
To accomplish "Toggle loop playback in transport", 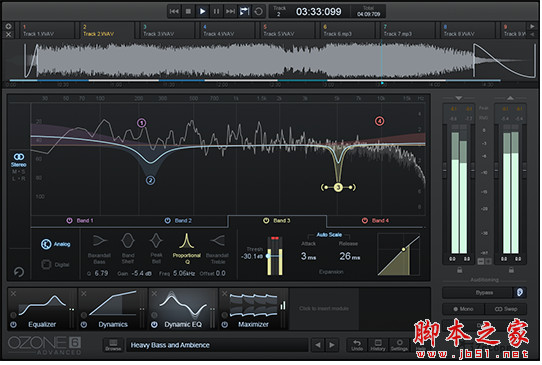I will coord(258,11).
